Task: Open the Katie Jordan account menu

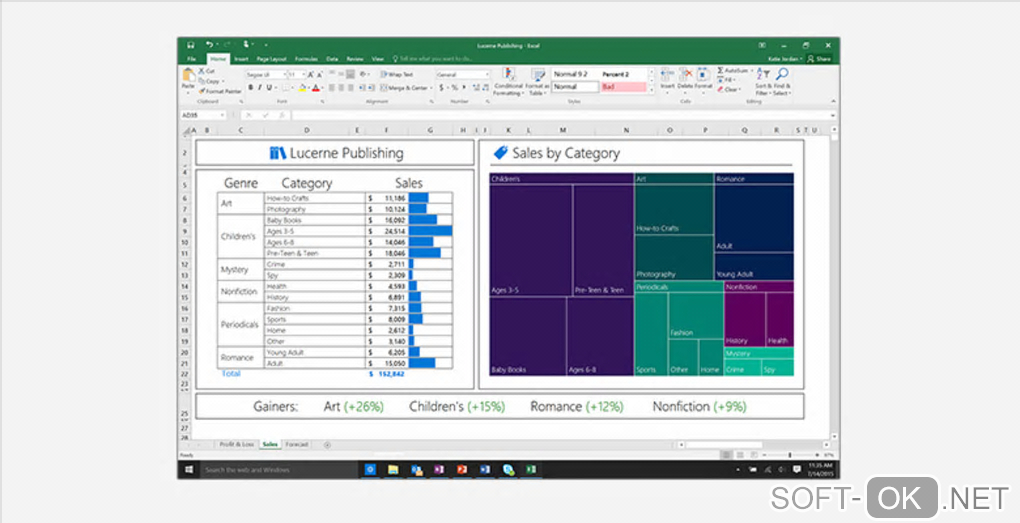Action: point(785,59)
